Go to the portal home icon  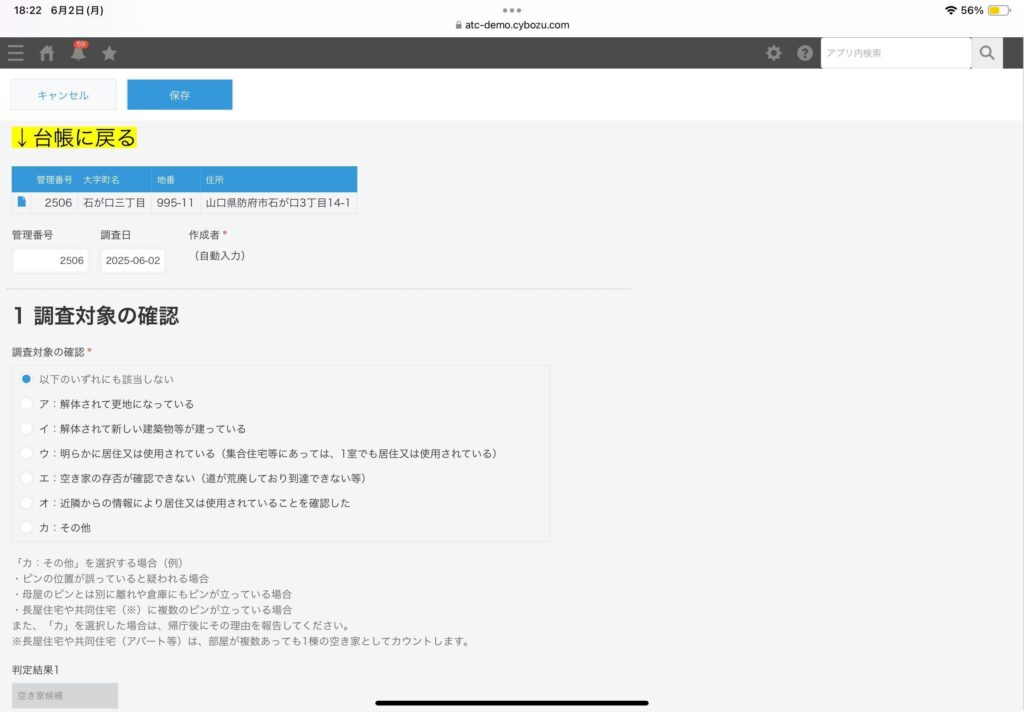[47, 53]
